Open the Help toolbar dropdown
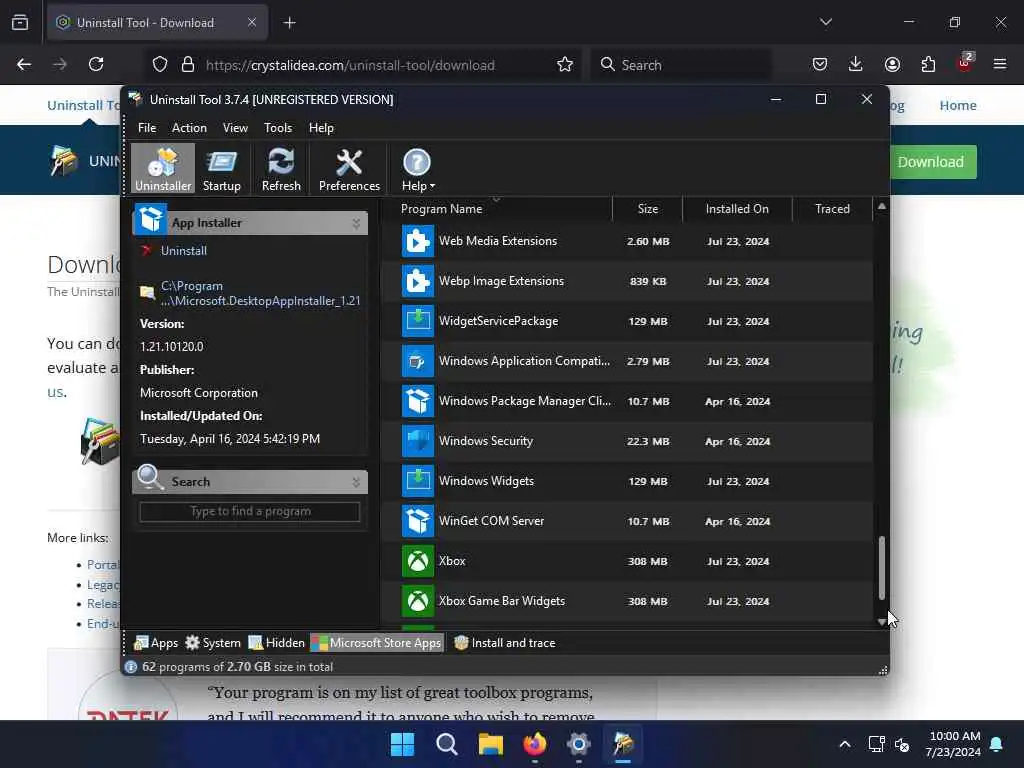This screenshot has height=768, width=1024. (x=418, y=169)
